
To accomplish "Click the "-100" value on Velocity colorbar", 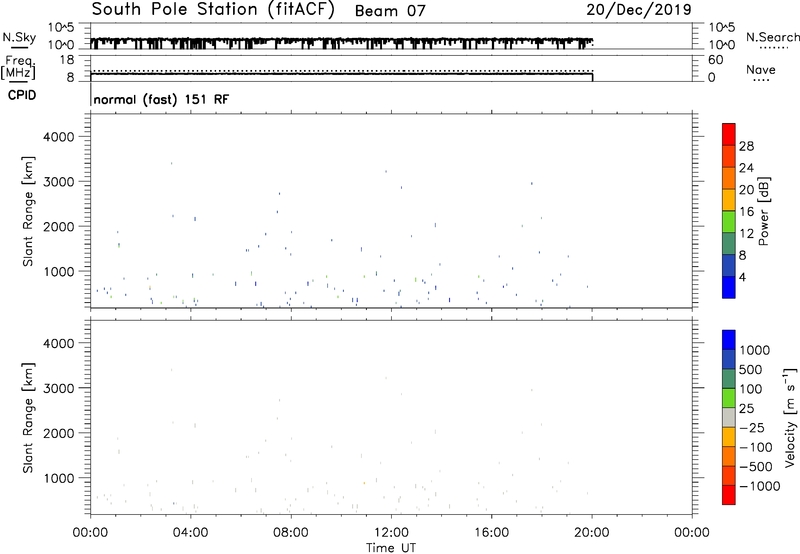I will (x=755, y=447).
